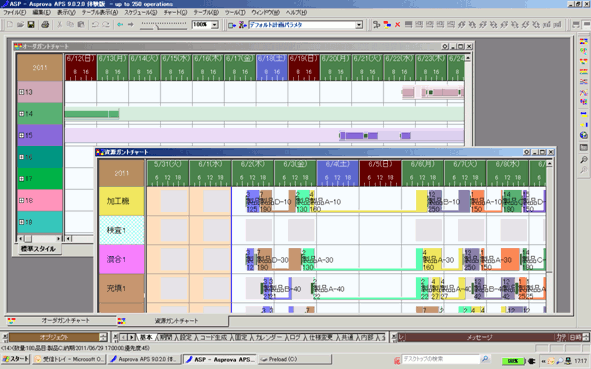591x369 pixels.
Task: Click the printer icon in the toolbar
Action: coord(45,25)
